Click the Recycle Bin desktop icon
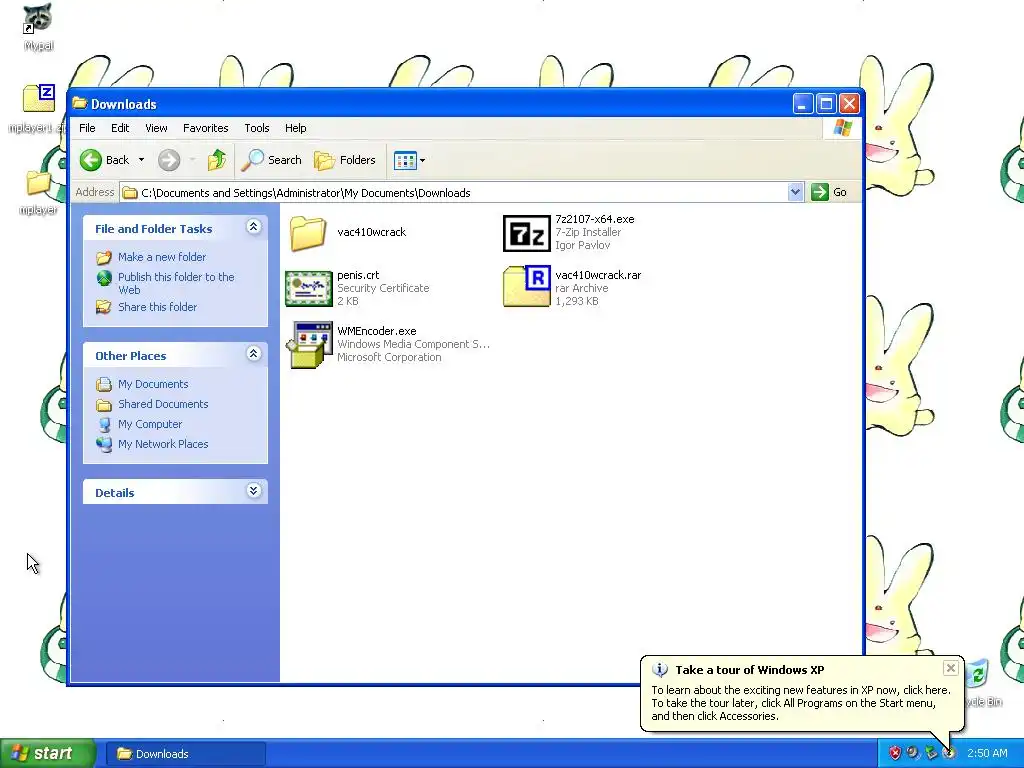The height and width of the screenshot is (768, 1024). tap(978, 675)
